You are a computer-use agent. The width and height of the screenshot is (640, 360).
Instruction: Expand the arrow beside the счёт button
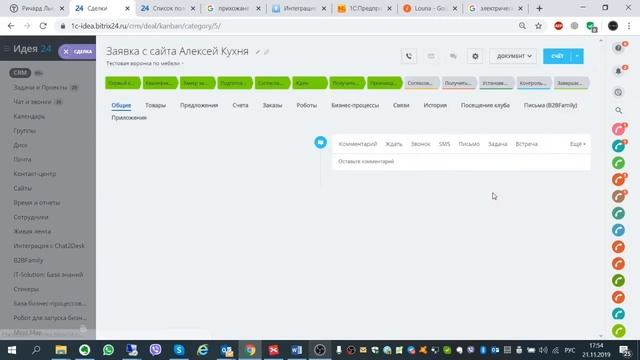click(577, 56)
